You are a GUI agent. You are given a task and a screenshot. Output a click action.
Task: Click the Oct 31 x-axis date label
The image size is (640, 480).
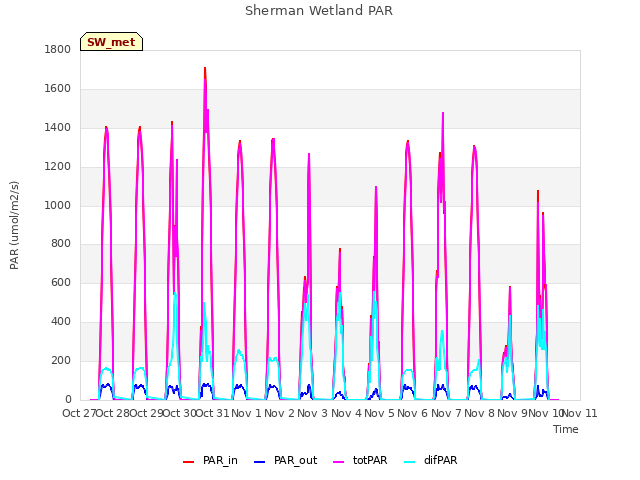pyautogui.click(x=213, y=413)
